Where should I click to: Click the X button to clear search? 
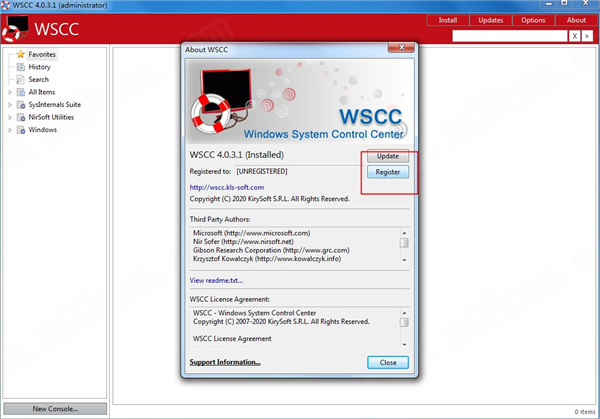574,36
